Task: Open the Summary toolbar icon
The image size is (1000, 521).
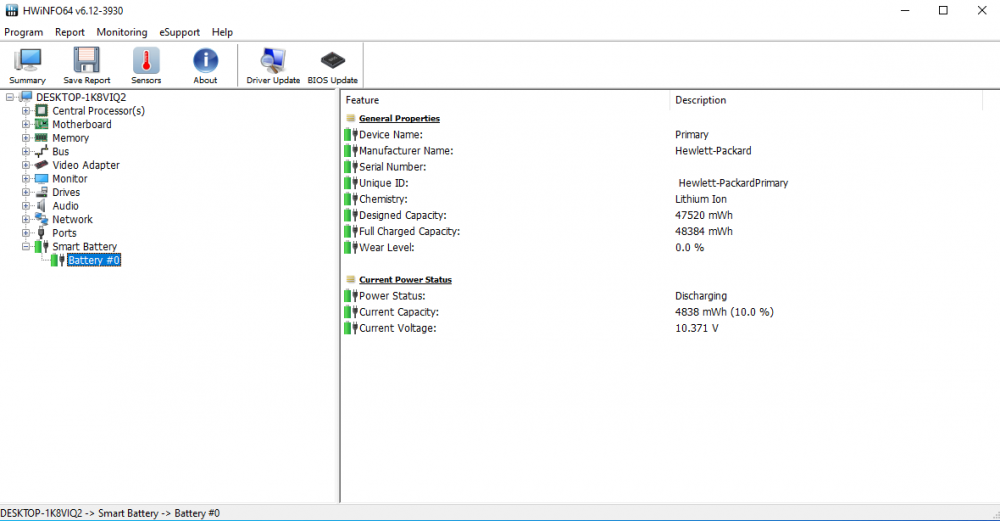Action: [27, 65]
